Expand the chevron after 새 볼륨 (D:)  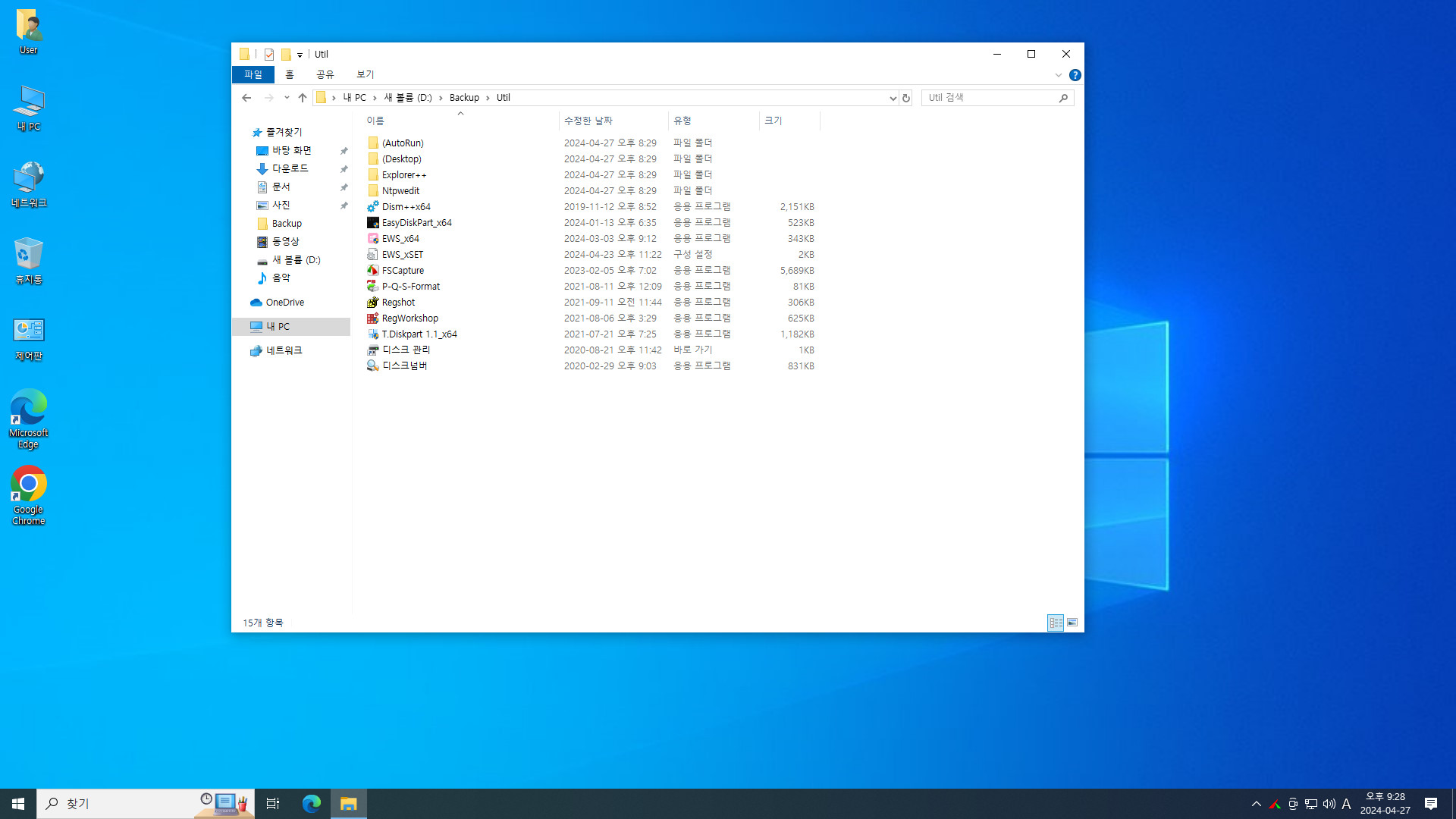coord(441,98)
